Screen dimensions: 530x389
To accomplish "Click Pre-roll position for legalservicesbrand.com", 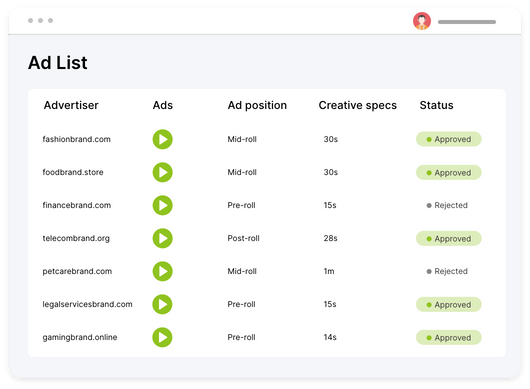I will [241, 304].
